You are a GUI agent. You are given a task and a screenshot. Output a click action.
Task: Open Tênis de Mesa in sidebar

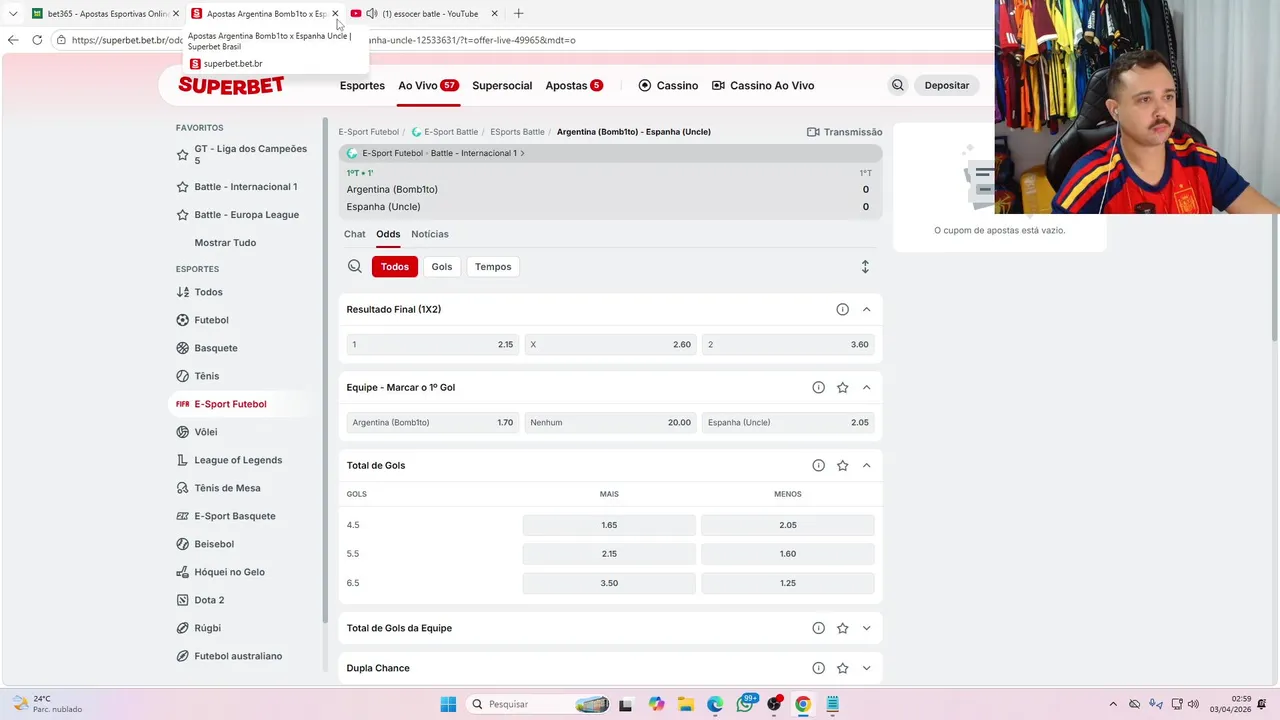[227, 488]
